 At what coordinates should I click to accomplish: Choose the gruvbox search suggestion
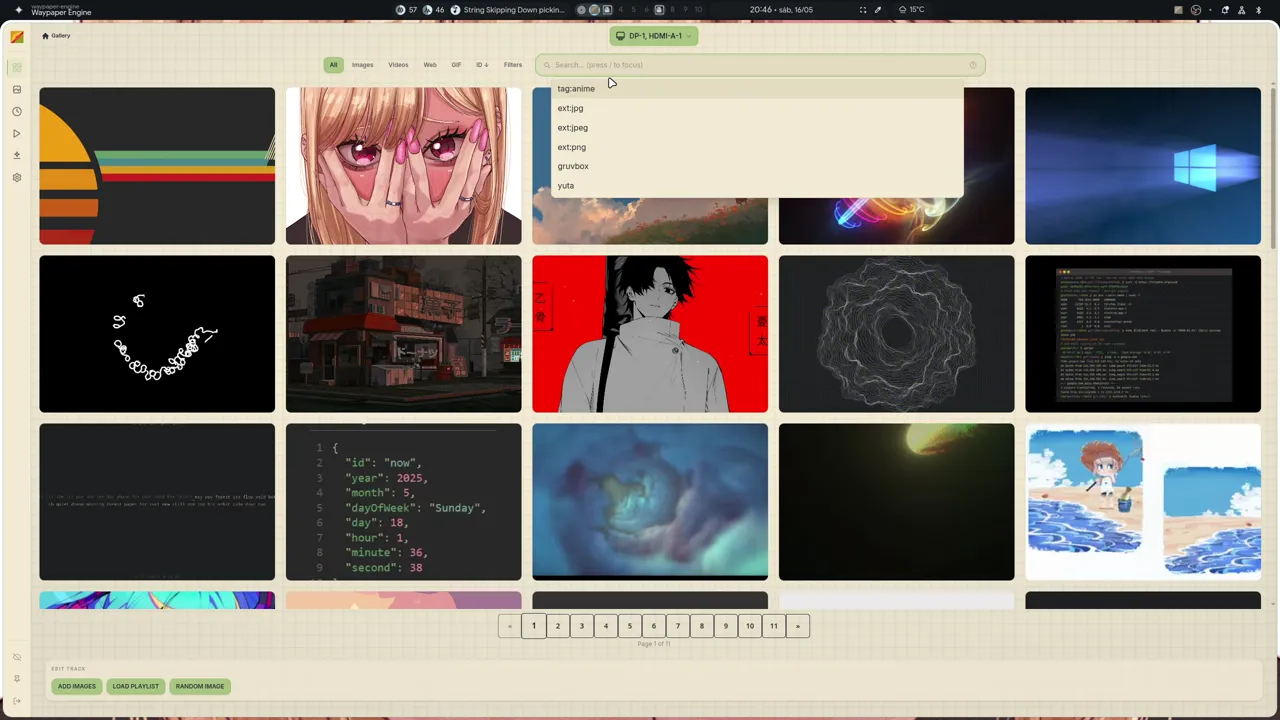point(757,166)
